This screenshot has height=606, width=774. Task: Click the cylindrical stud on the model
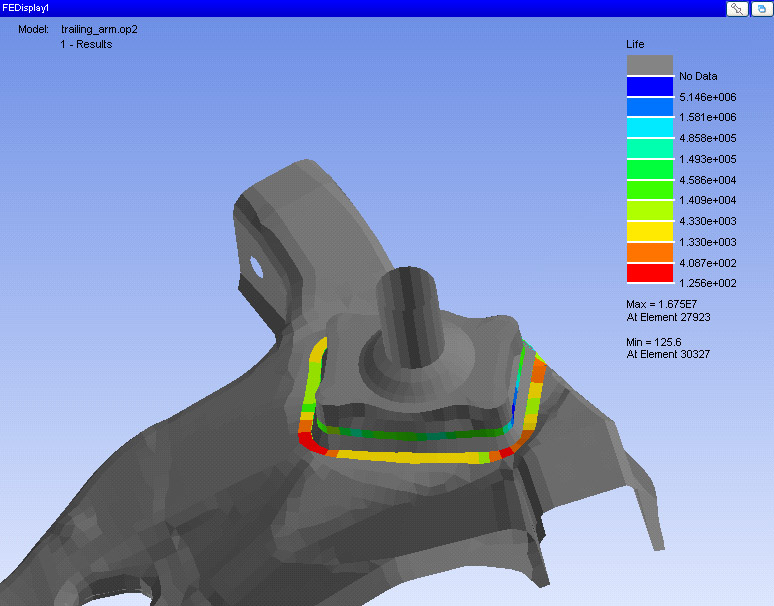click(x=410, y=316)
